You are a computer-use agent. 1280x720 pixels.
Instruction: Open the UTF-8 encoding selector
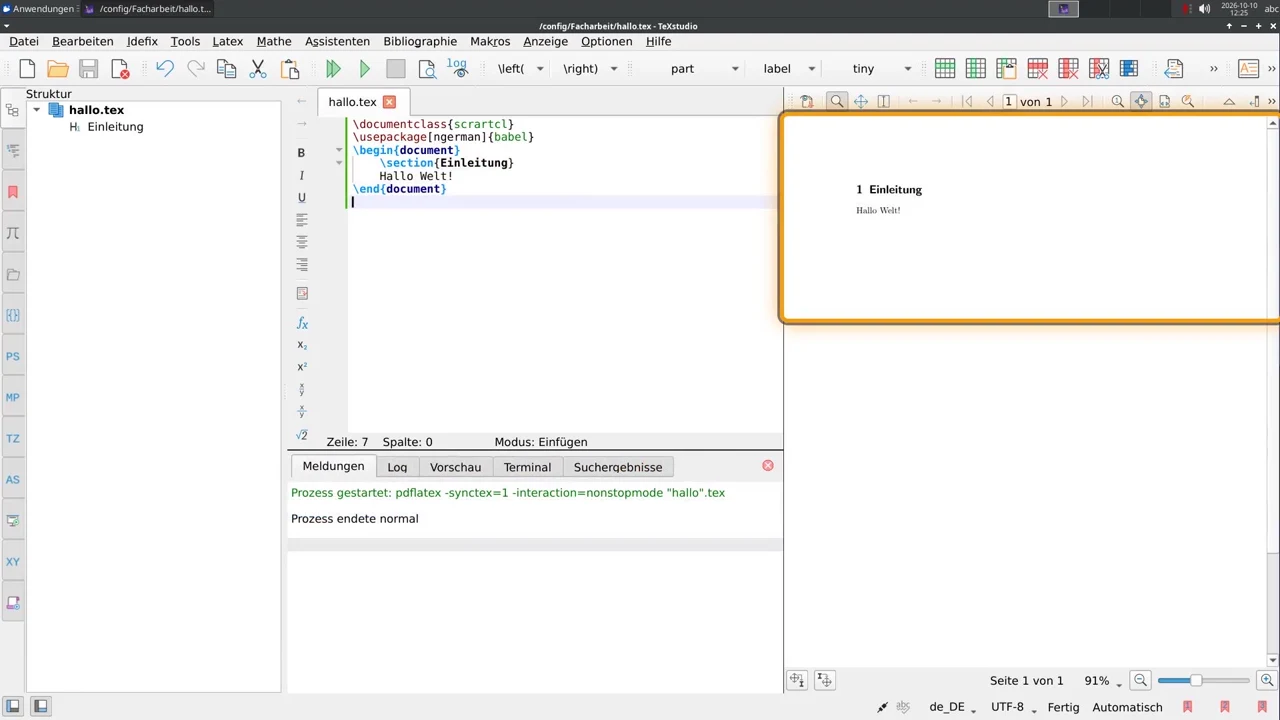coord(1013,707)
